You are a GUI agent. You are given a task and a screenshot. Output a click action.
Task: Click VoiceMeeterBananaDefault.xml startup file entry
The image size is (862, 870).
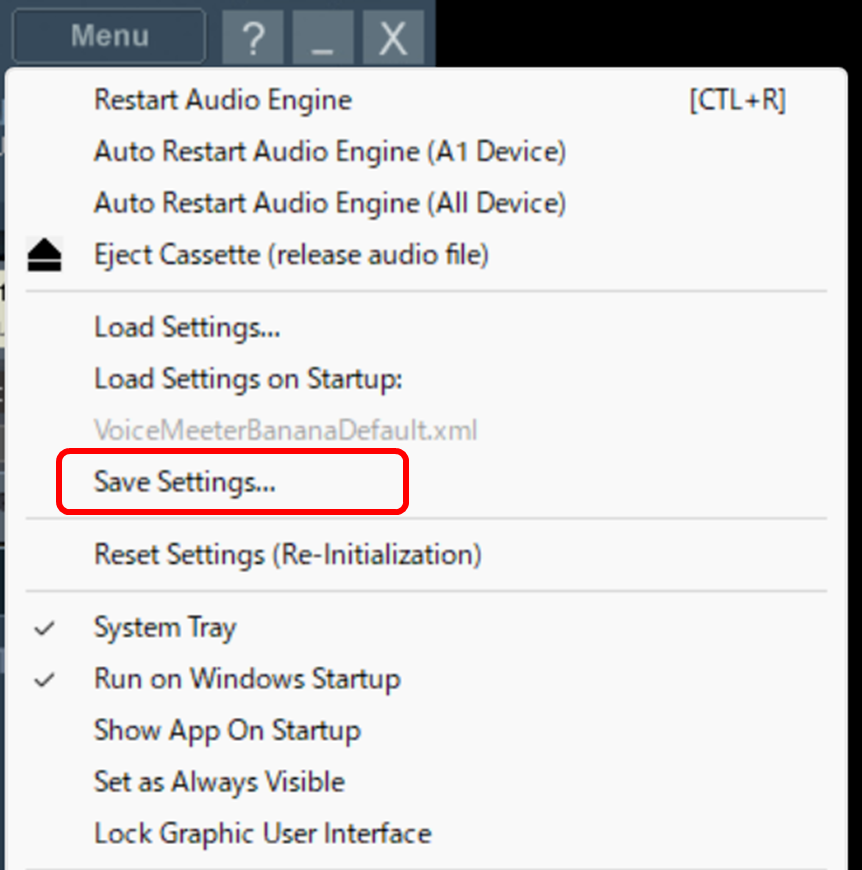tap(285, 431)
